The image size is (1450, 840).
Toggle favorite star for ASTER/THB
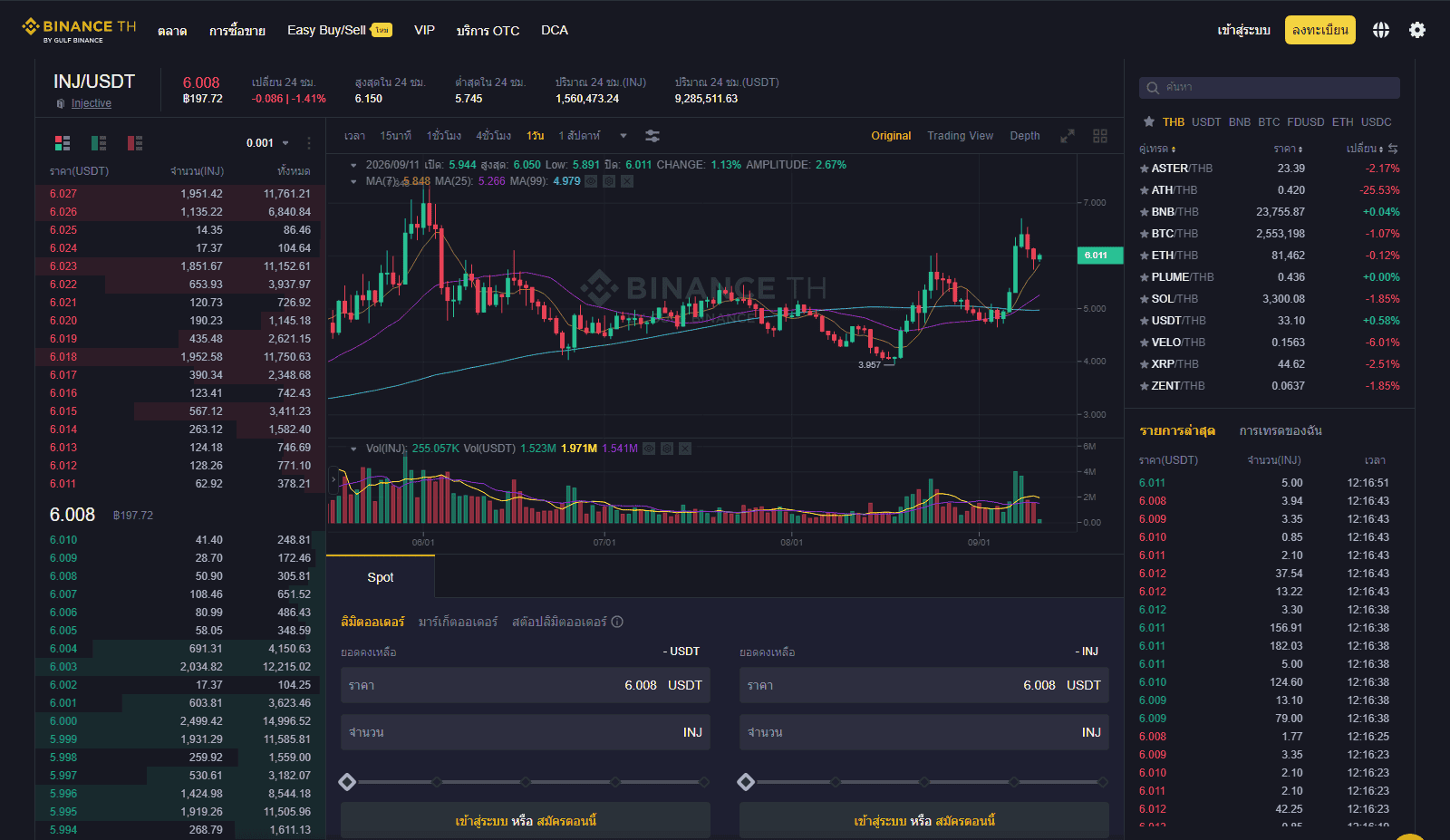click(x=1145, y=169)
